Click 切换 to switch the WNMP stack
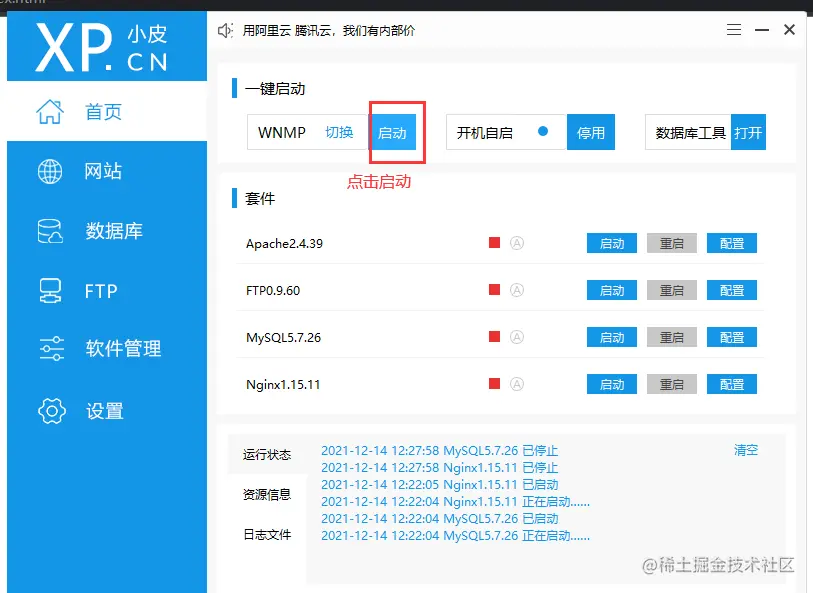 point(339,131)
